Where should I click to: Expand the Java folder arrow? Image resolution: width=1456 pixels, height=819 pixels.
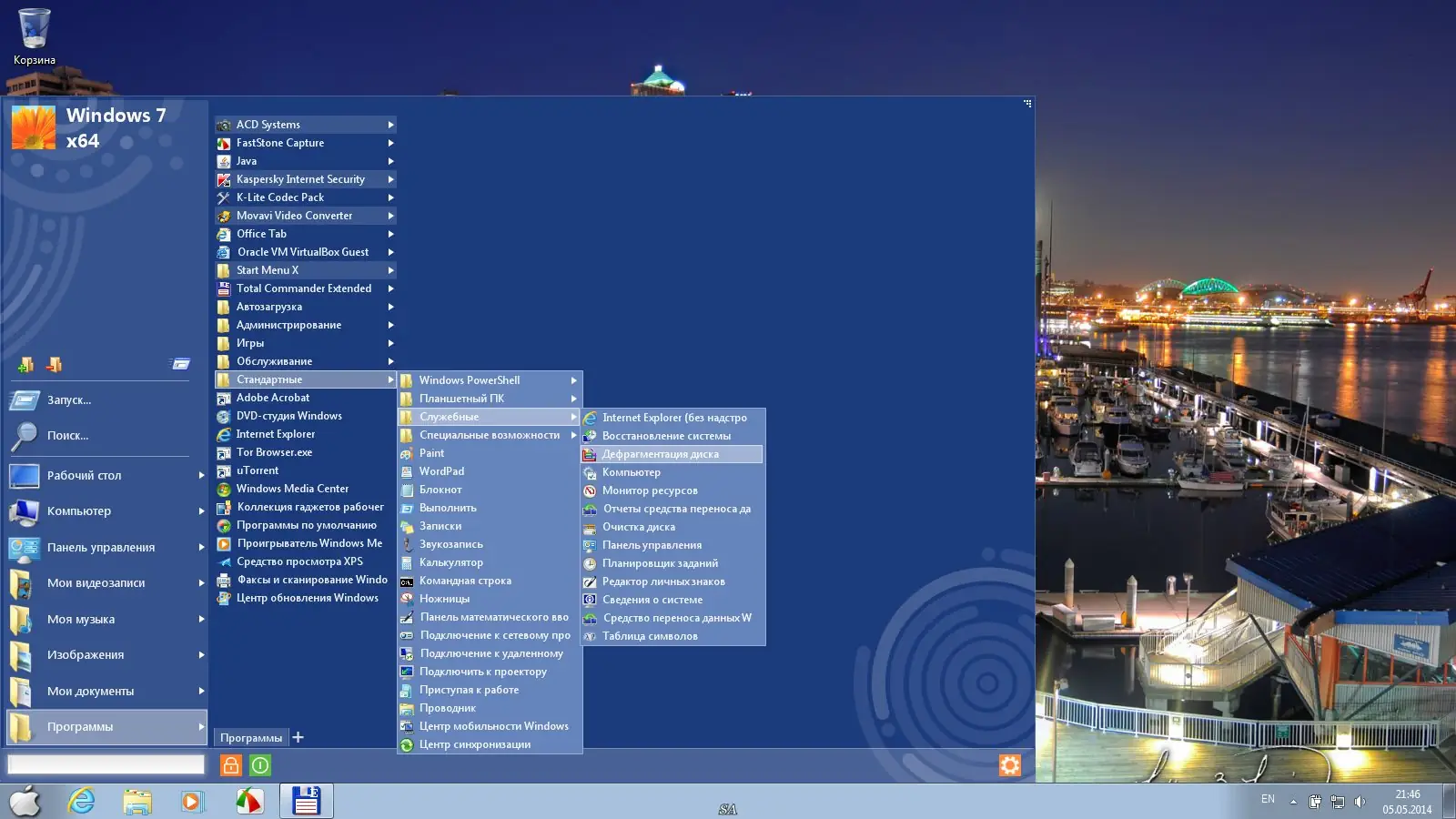pyautogui.click(x=390, y=161)
